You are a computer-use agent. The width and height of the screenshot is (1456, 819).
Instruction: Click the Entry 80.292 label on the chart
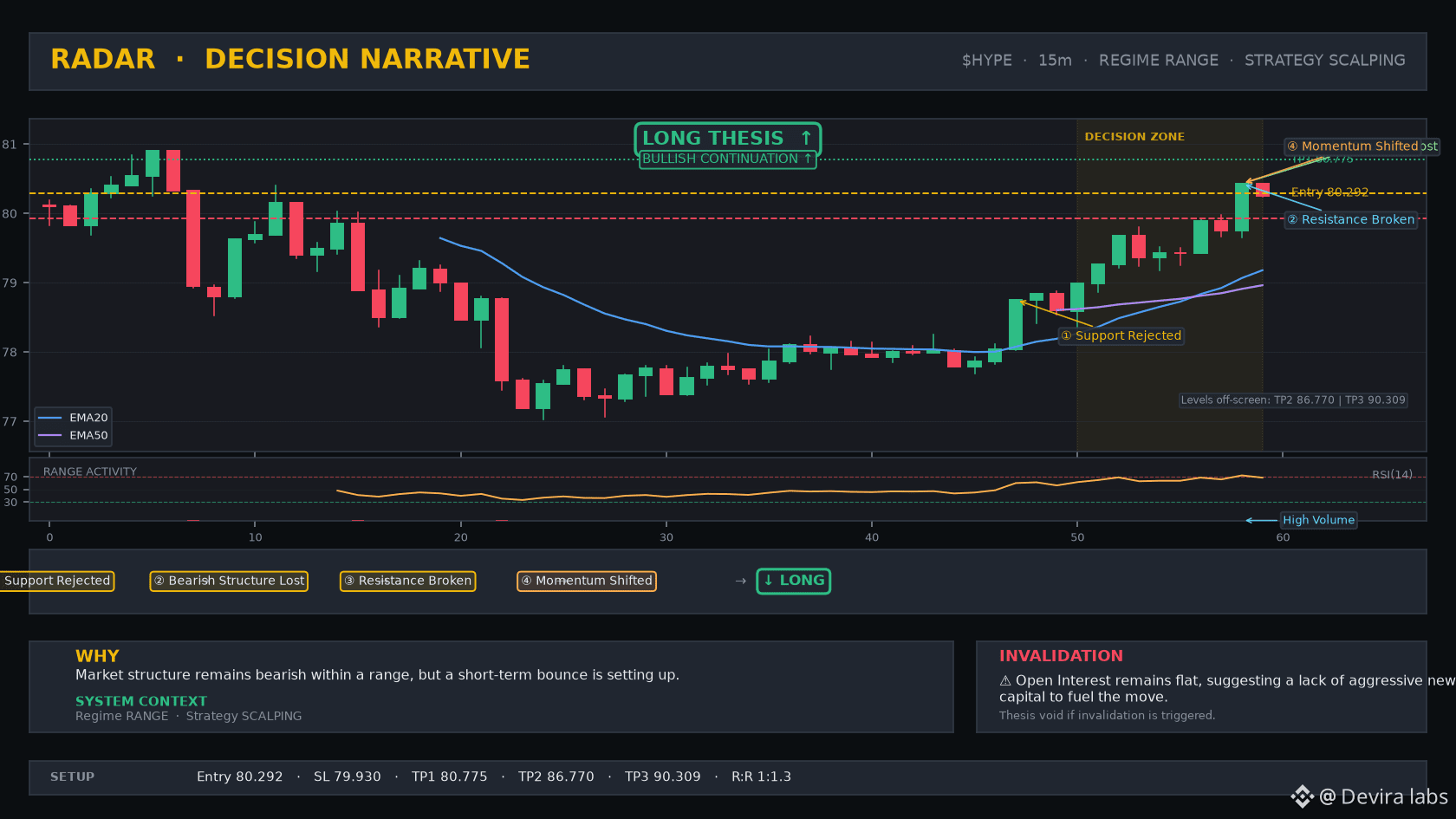[x=1329, y=192]
